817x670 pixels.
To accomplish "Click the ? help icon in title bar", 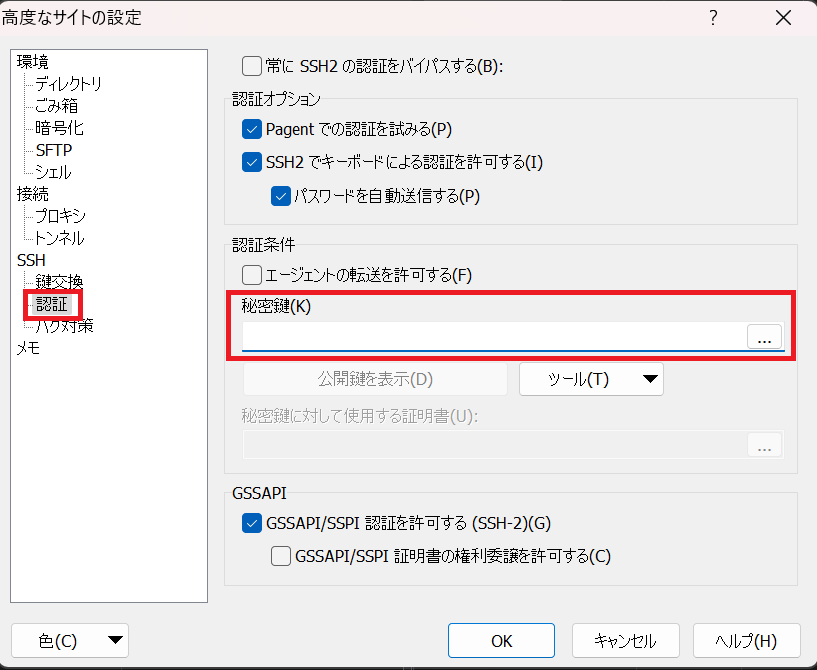I will 713,18.
